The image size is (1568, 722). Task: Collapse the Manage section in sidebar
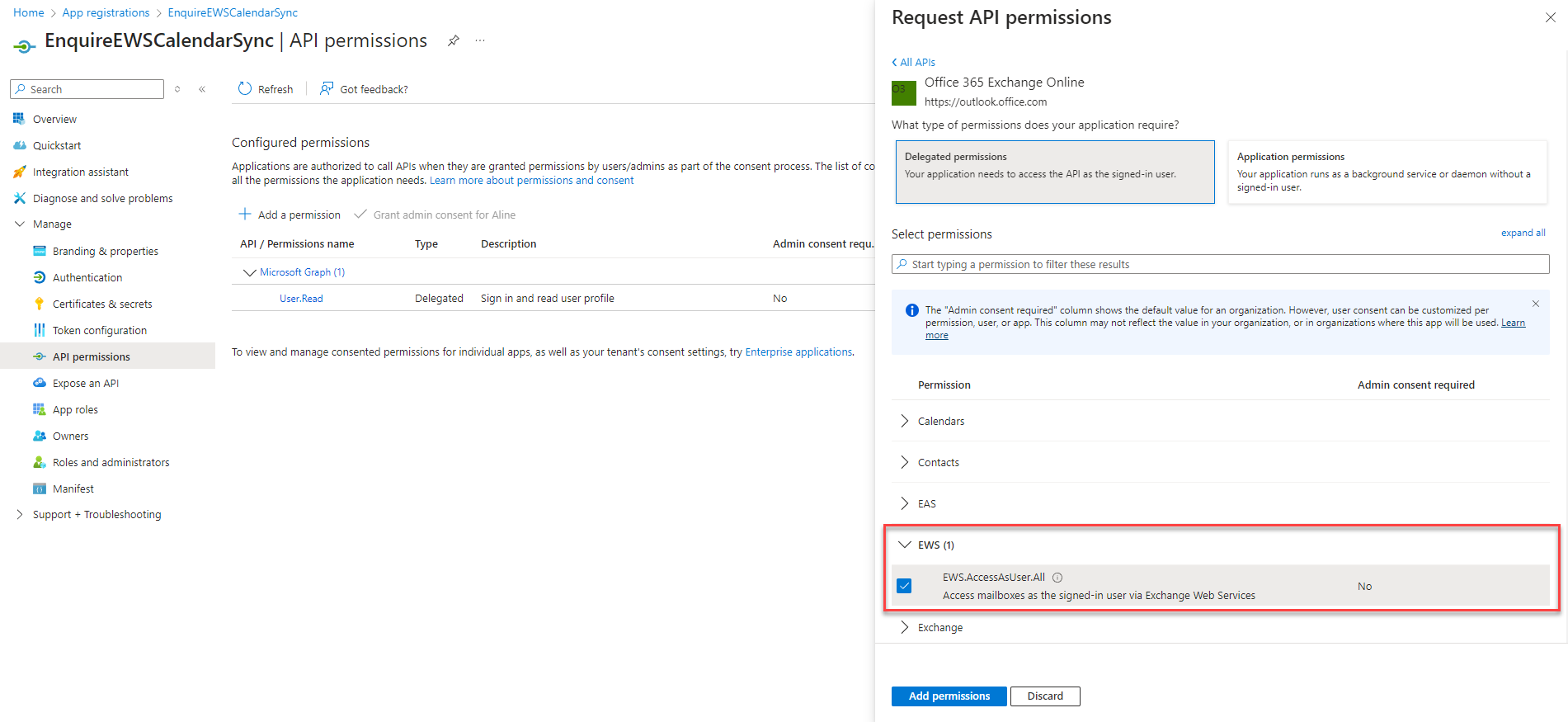[x=20, y=224]
